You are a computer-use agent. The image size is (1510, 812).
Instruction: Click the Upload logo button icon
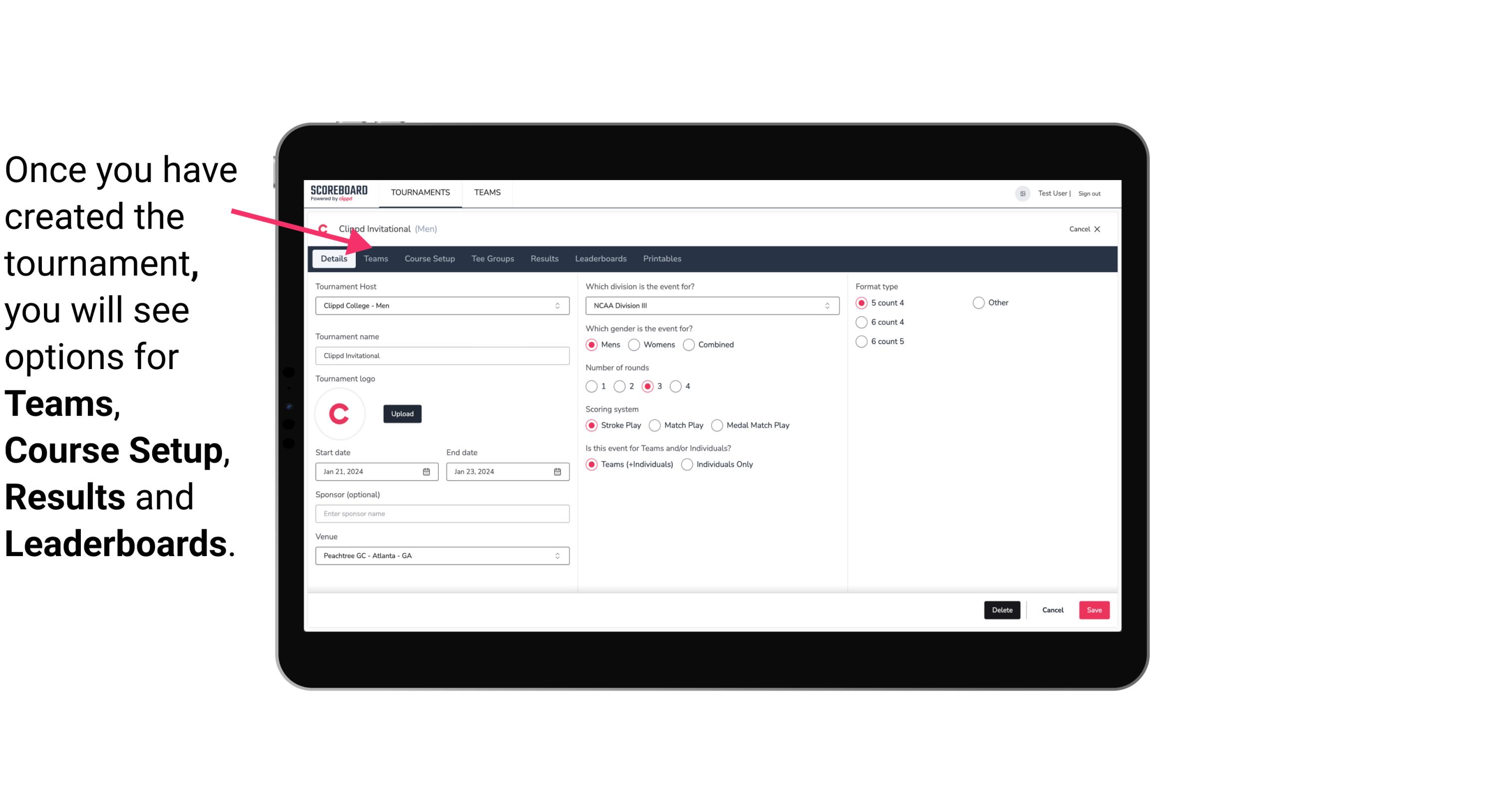pos(401,413)
